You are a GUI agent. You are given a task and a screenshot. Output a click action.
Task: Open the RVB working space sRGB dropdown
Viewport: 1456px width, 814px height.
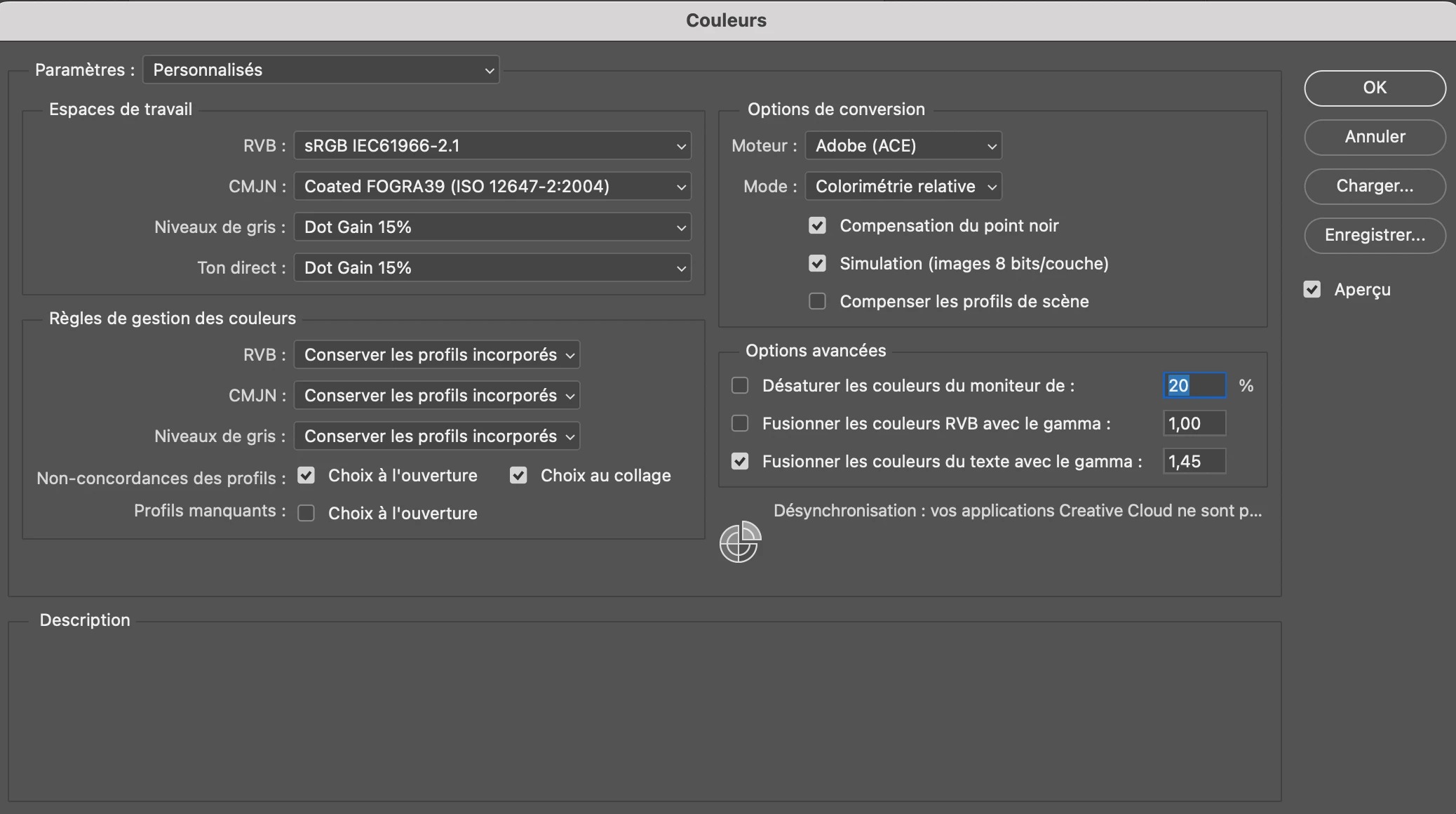point(492,146)
